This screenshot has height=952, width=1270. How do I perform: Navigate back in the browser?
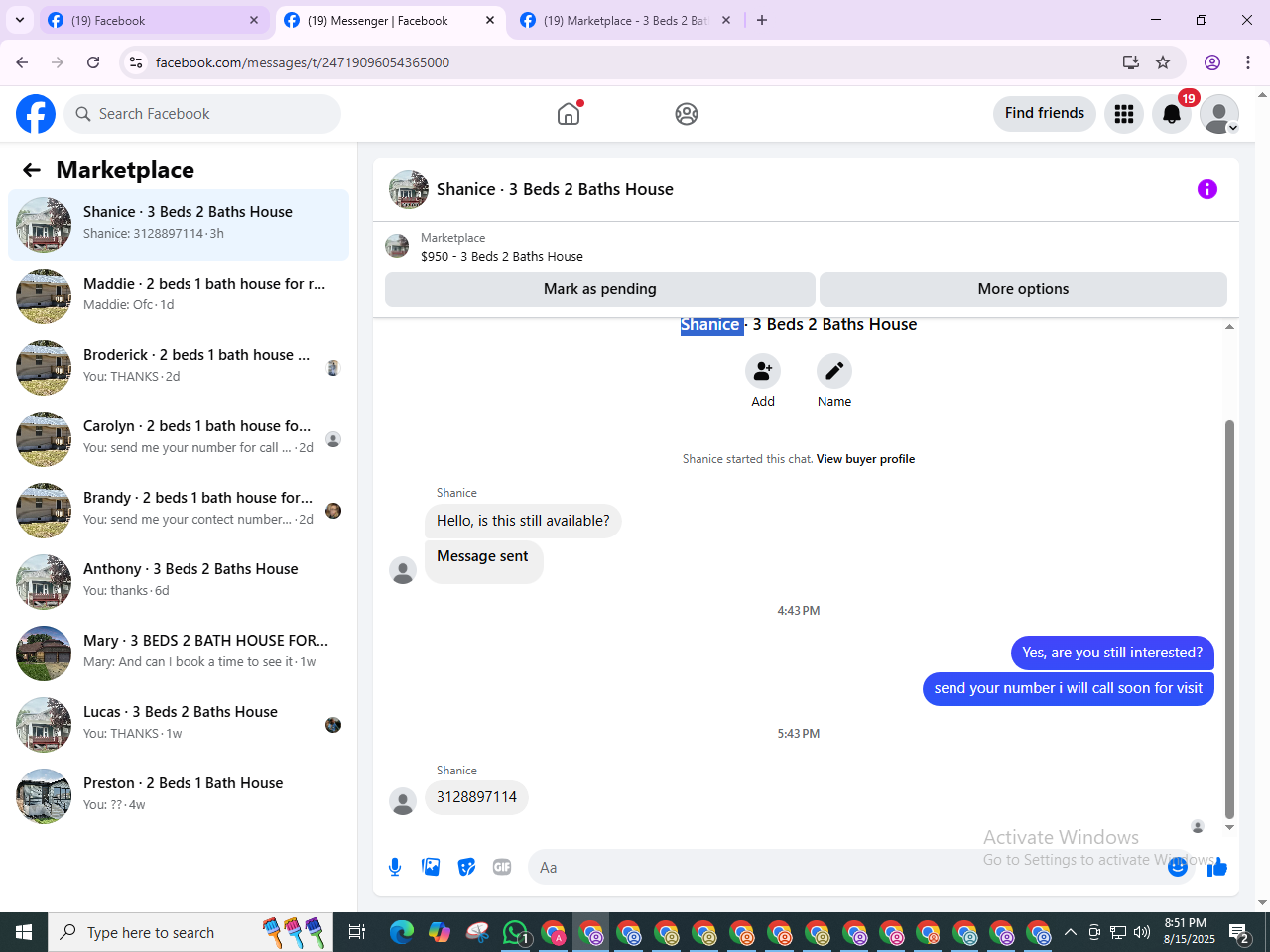click(22, 62)
